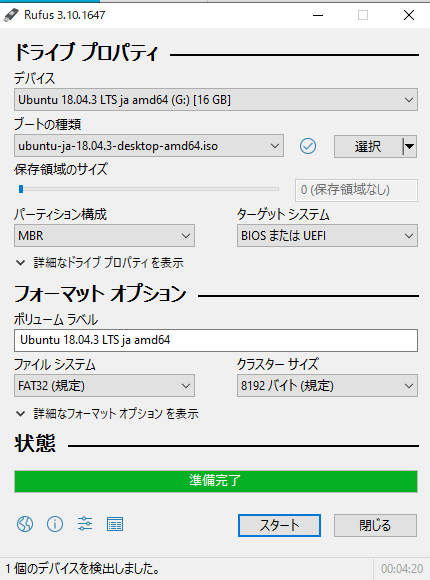This screenshot has width=430, height=580.
Task: Open the デバイス drive dropdown
Action: [216, 100]
